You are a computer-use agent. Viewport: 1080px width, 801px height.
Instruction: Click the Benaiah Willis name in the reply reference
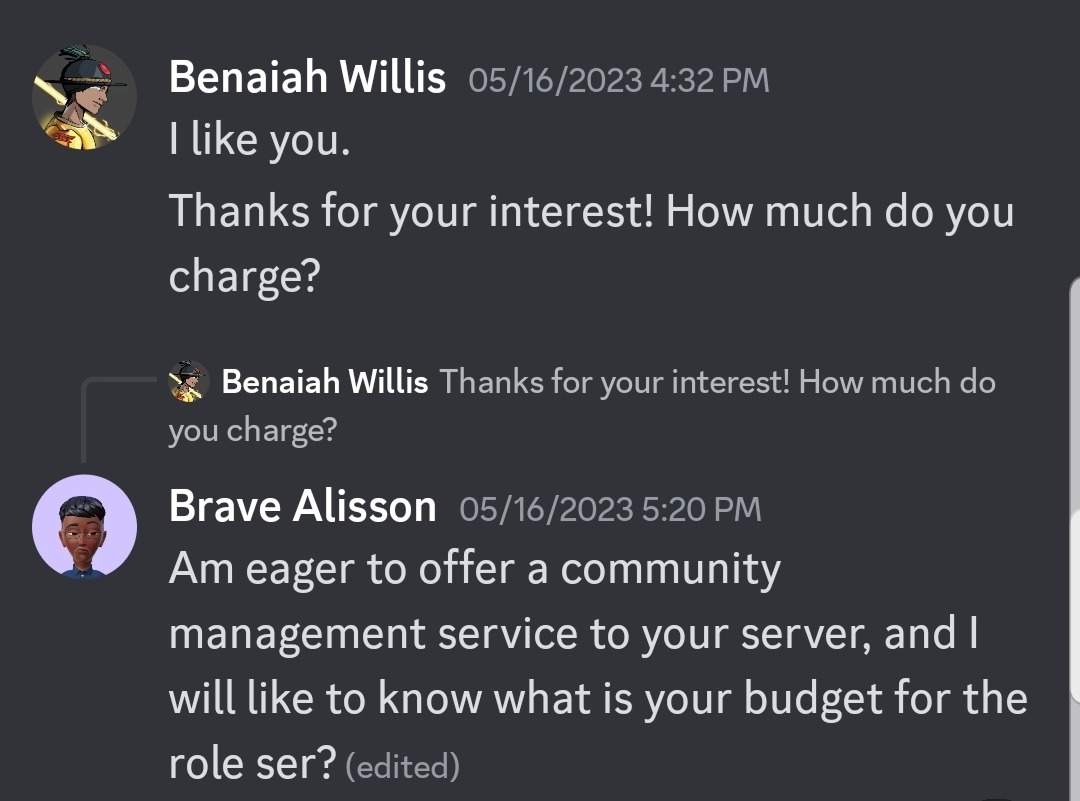324,382
